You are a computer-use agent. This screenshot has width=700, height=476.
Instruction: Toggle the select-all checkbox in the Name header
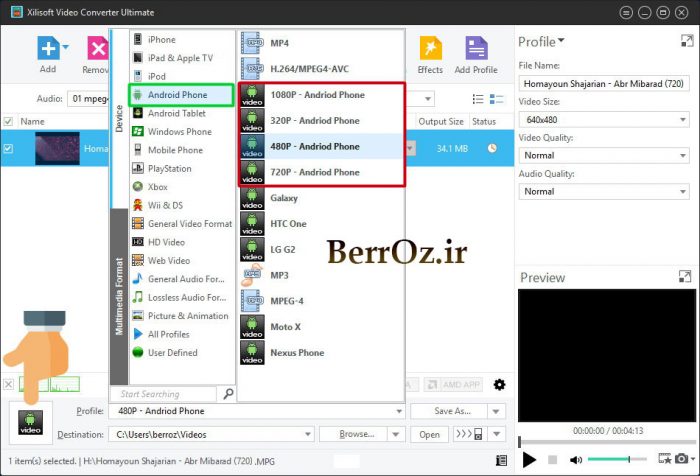9,121
